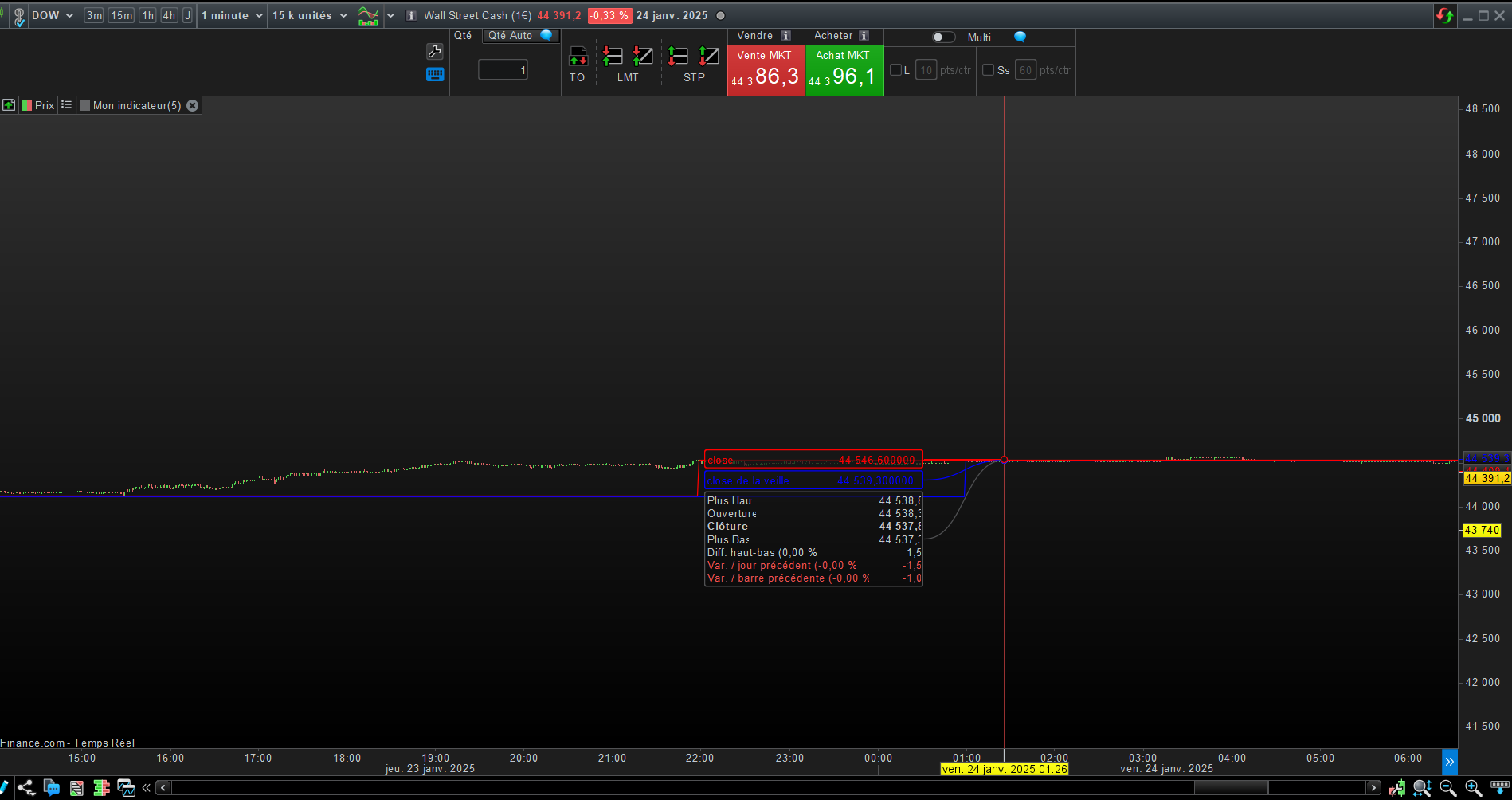Click the Wall Street Cash (1€) title
1512x800 pixels.
(x=477, y=16)
